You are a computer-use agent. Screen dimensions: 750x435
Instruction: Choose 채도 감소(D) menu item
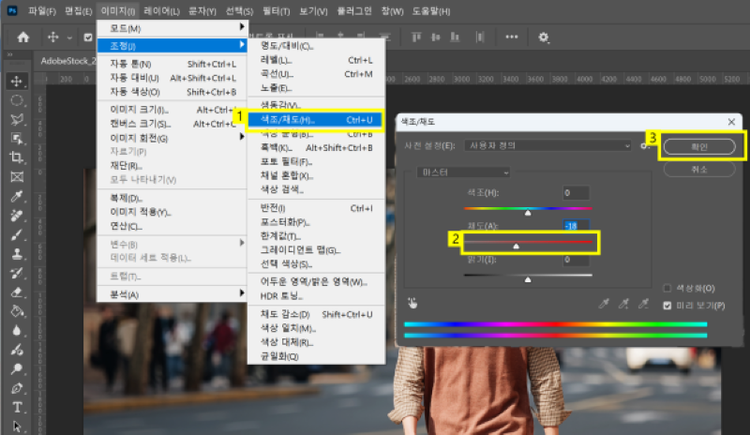[316, 314]
